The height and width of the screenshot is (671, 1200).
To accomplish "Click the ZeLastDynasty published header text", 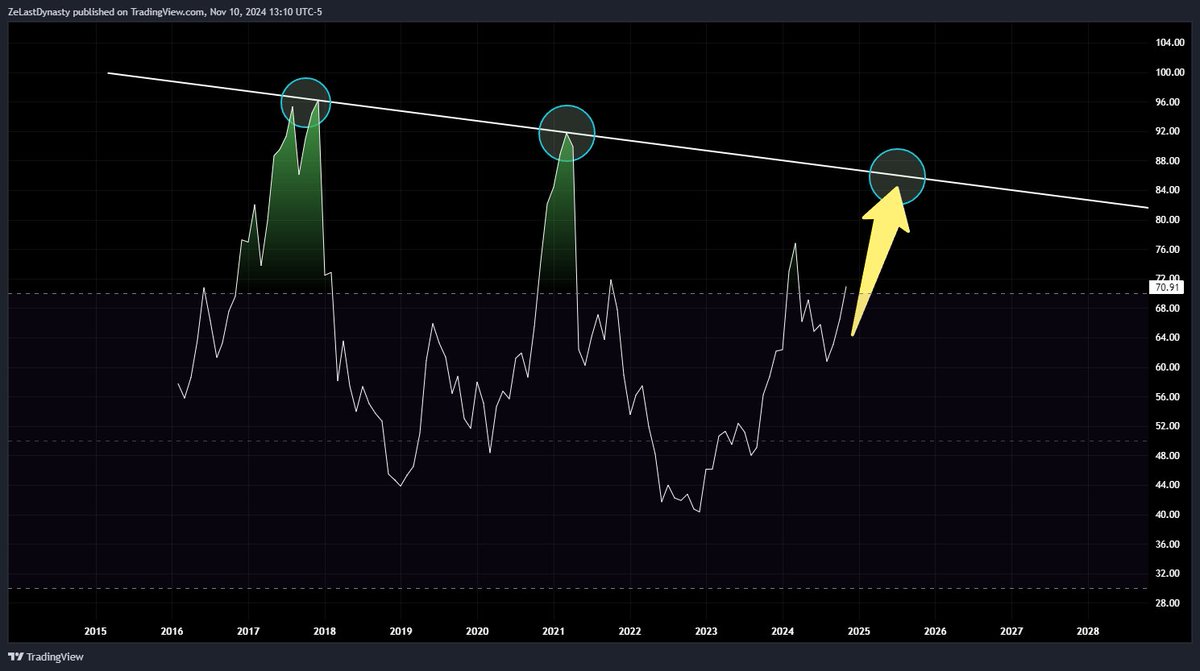I will [x=165, y=12].
